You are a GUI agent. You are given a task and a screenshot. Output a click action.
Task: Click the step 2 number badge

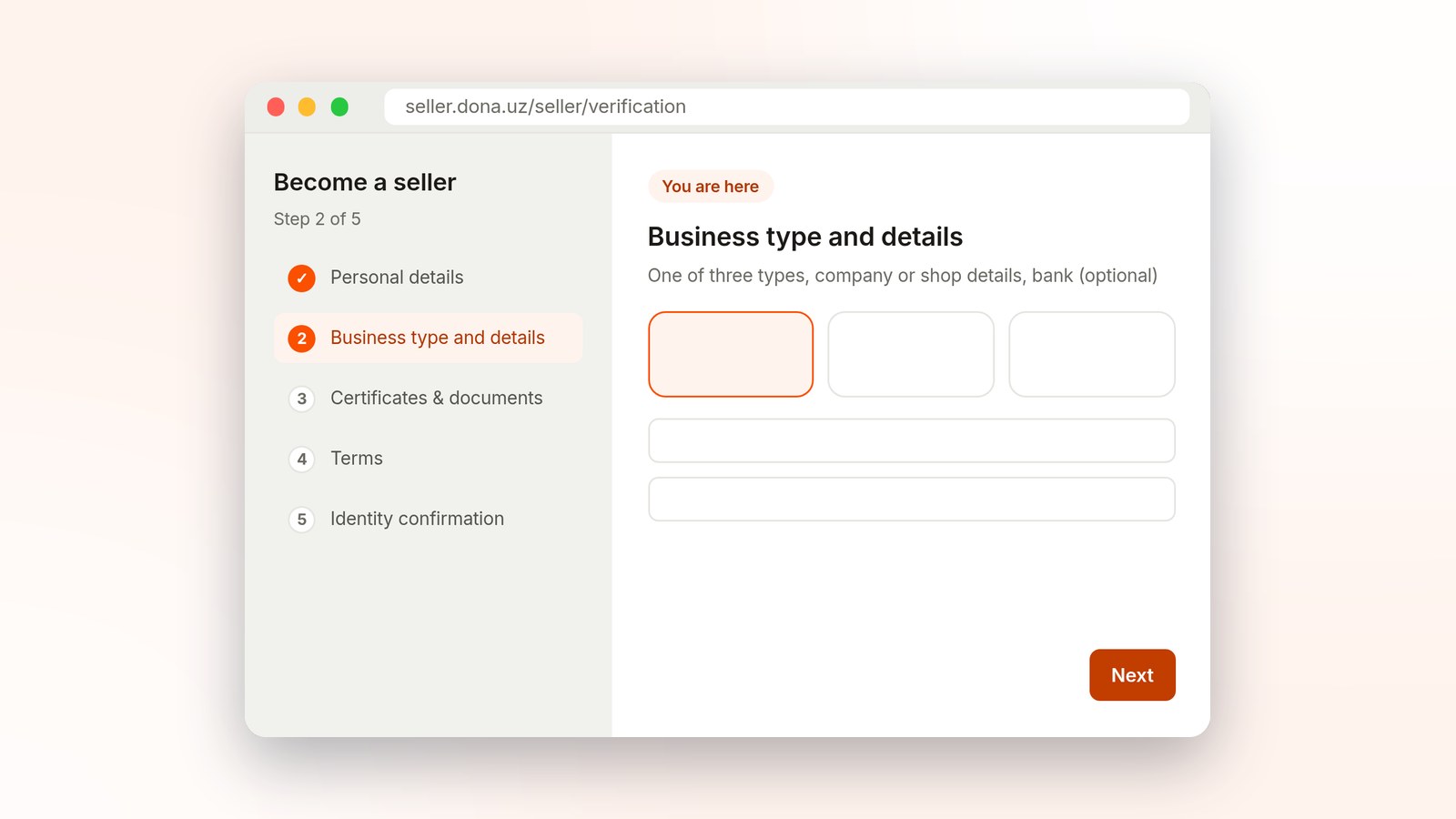coord(301,339)
